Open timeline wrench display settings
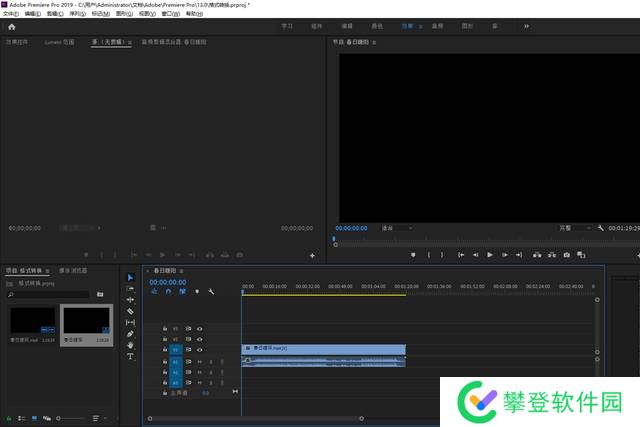Screen dimensions: 640x427 [212, 292]
